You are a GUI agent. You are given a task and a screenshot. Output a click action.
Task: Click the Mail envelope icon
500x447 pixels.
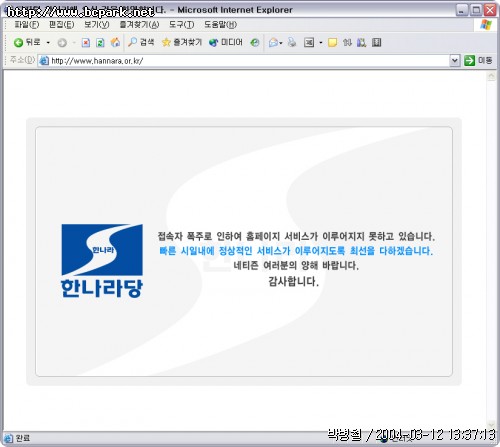click(273, 42)
